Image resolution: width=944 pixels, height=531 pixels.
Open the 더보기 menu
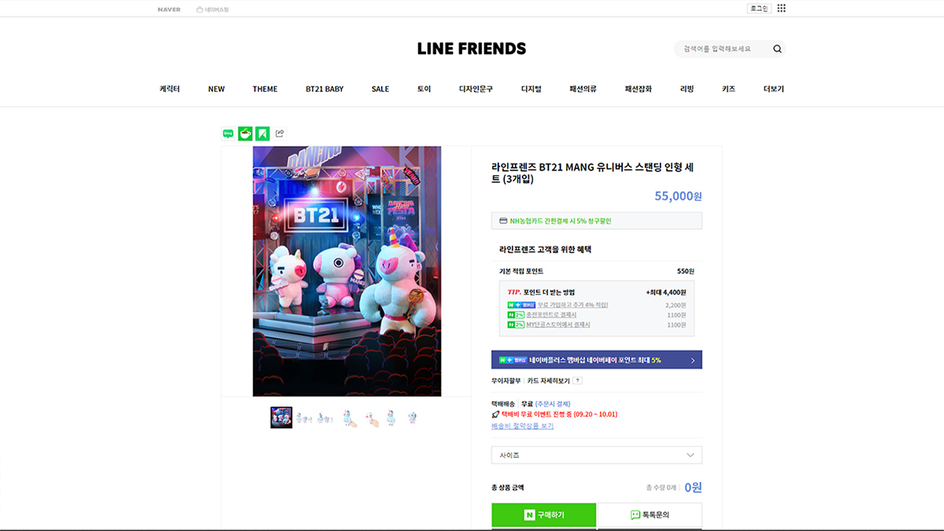774,89
